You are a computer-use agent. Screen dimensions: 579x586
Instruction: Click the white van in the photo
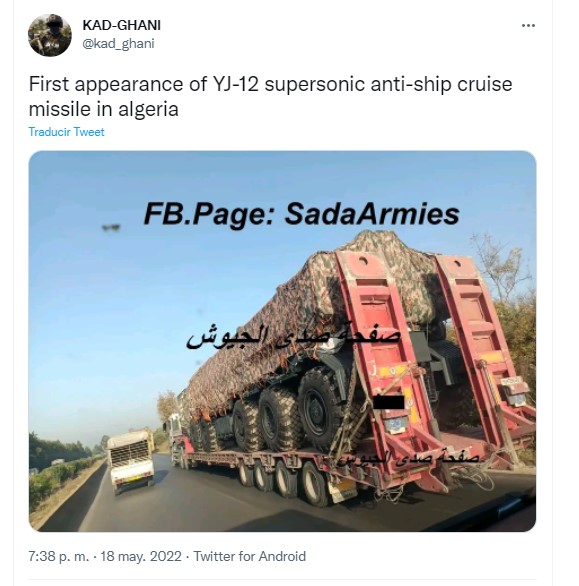tap(130, 459)
